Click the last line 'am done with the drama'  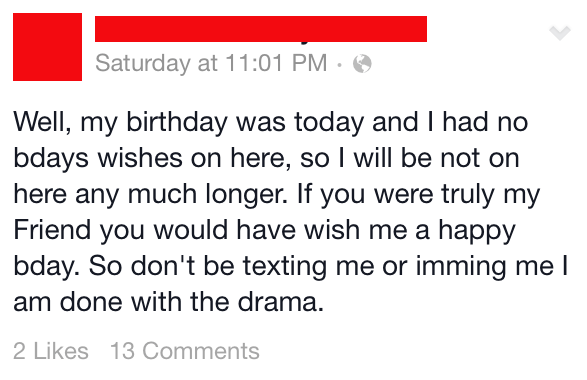tap(168, 302)
